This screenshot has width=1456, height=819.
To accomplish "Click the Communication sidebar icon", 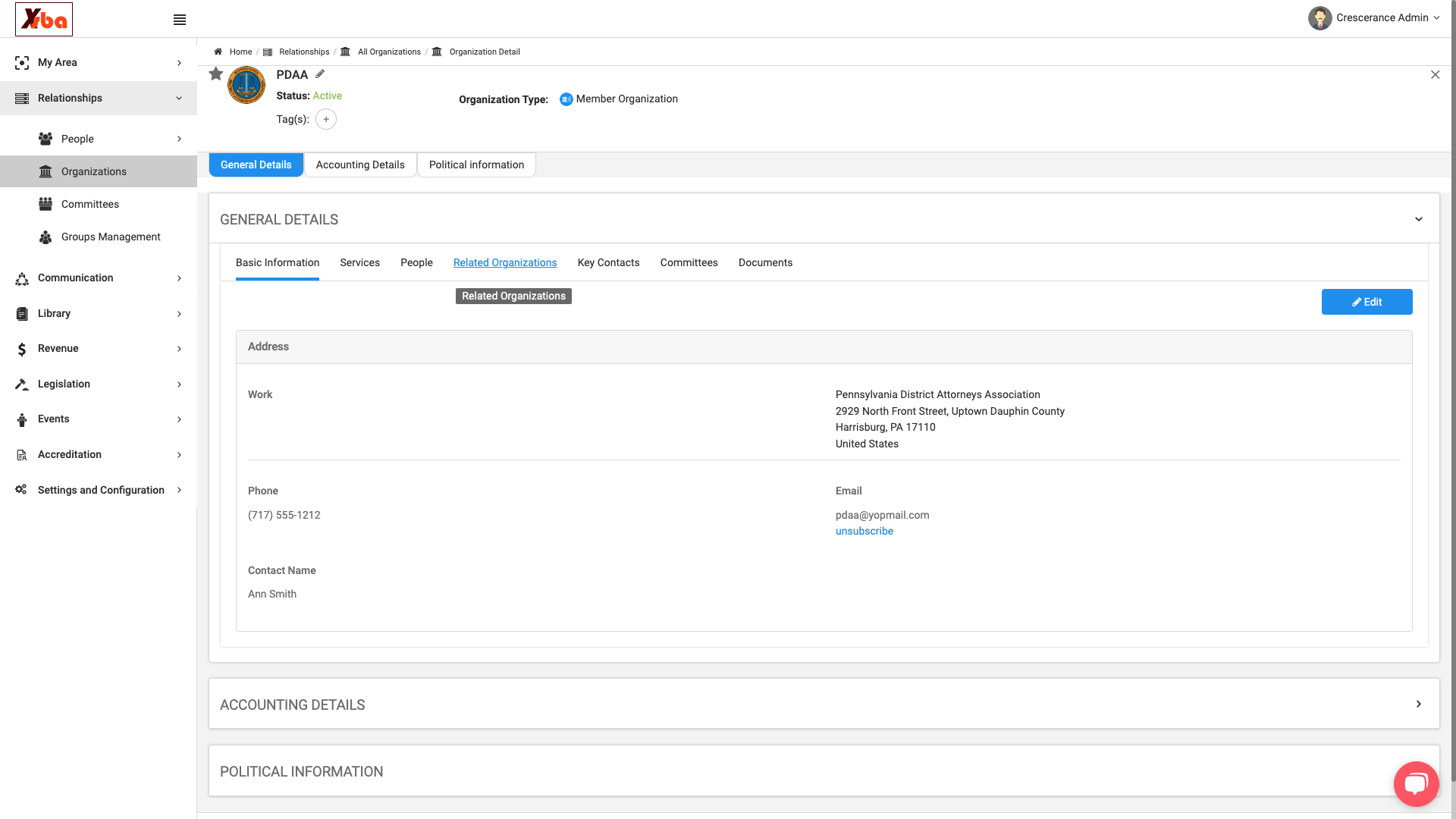I will tap(22, 278).
